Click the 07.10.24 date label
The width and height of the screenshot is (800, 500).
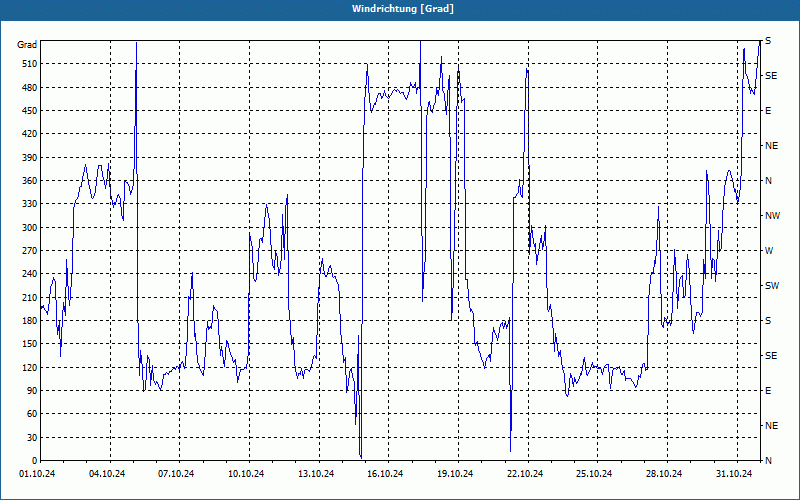click(176, 474)
